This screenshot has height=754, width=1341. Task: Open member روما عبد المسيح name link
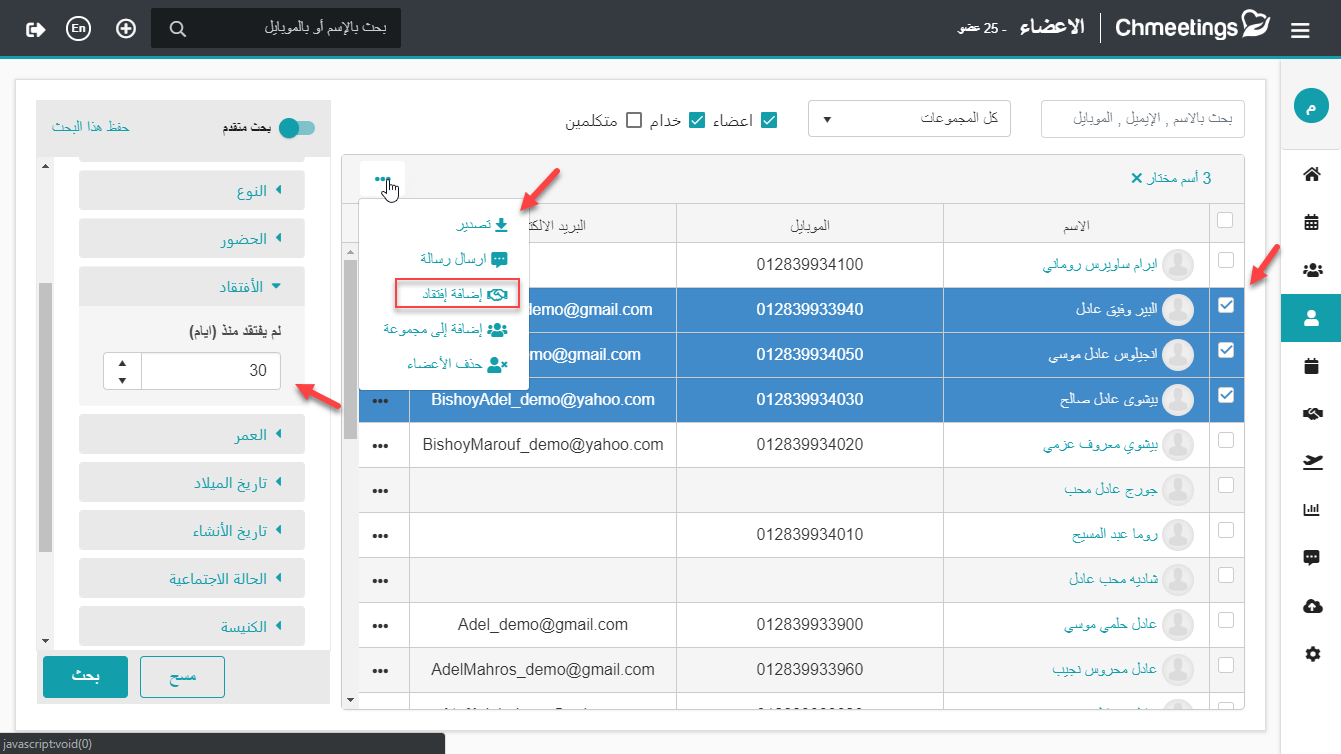(1114, 535)
